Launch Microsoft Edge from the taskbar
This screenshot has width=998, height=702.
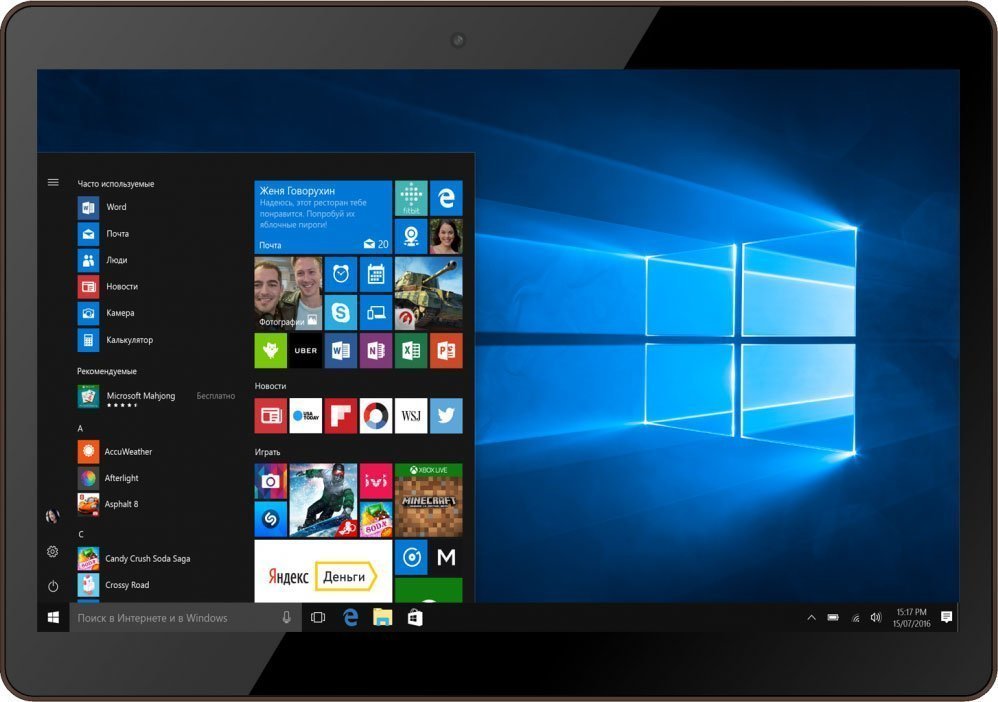coord(350,617)
